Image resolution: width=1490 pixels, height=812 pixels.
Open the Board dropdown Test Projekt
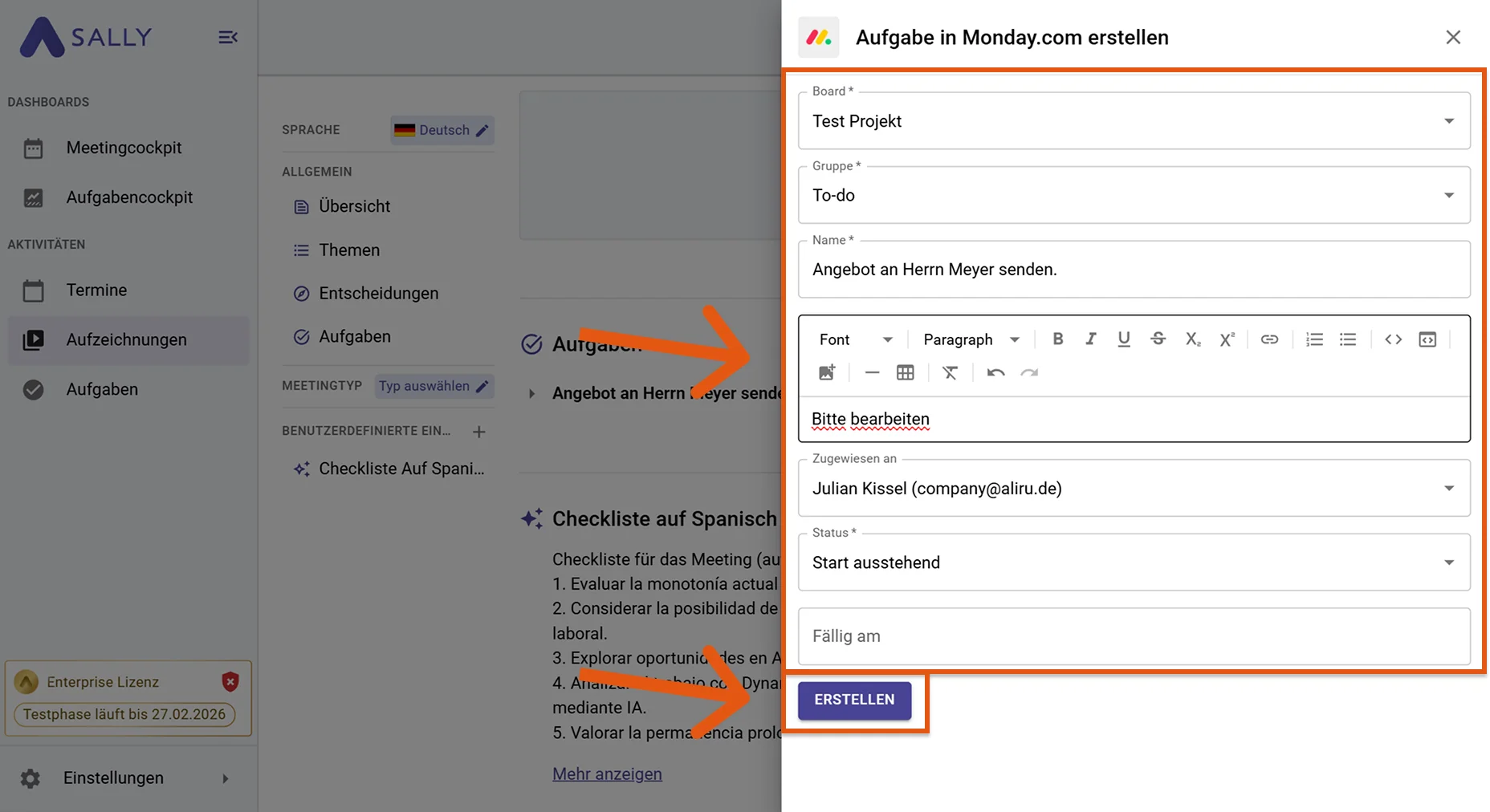1134,120
